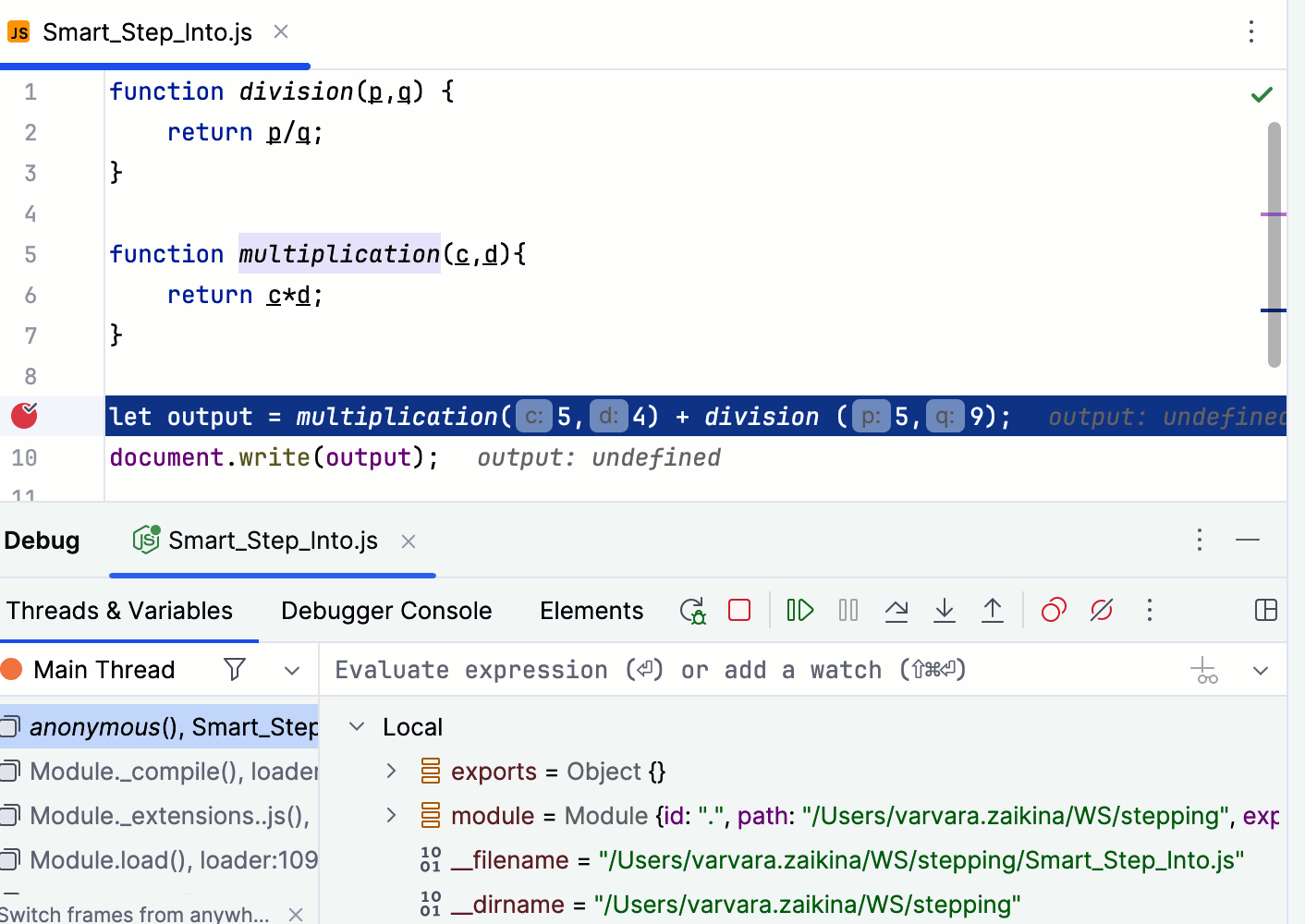This screenshot has width=1305, height=924.
Task: Open the View Breakpoints dialog icon
Action: (1054, 610)
